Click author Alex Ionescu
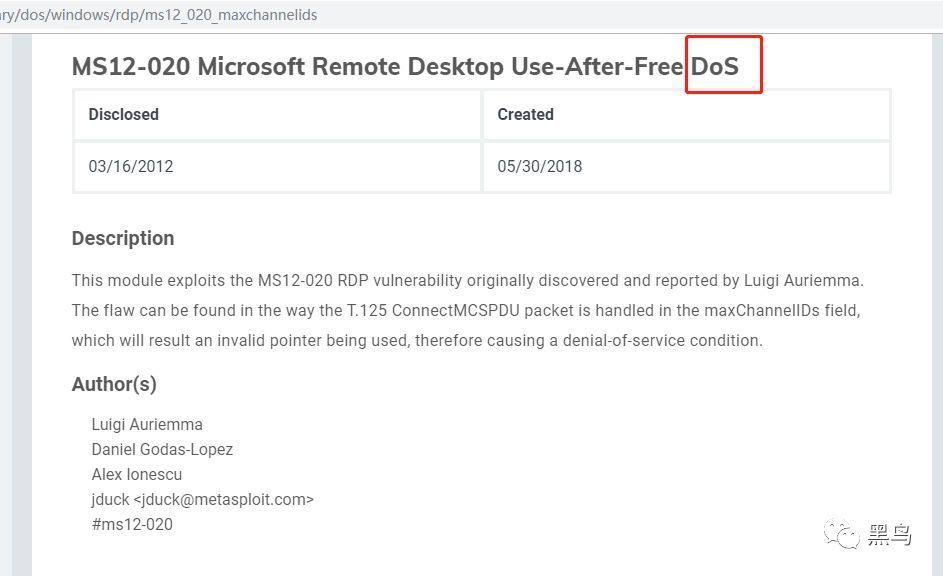The width and height of the screenshot is (943, 576). (x=137, y=474)
